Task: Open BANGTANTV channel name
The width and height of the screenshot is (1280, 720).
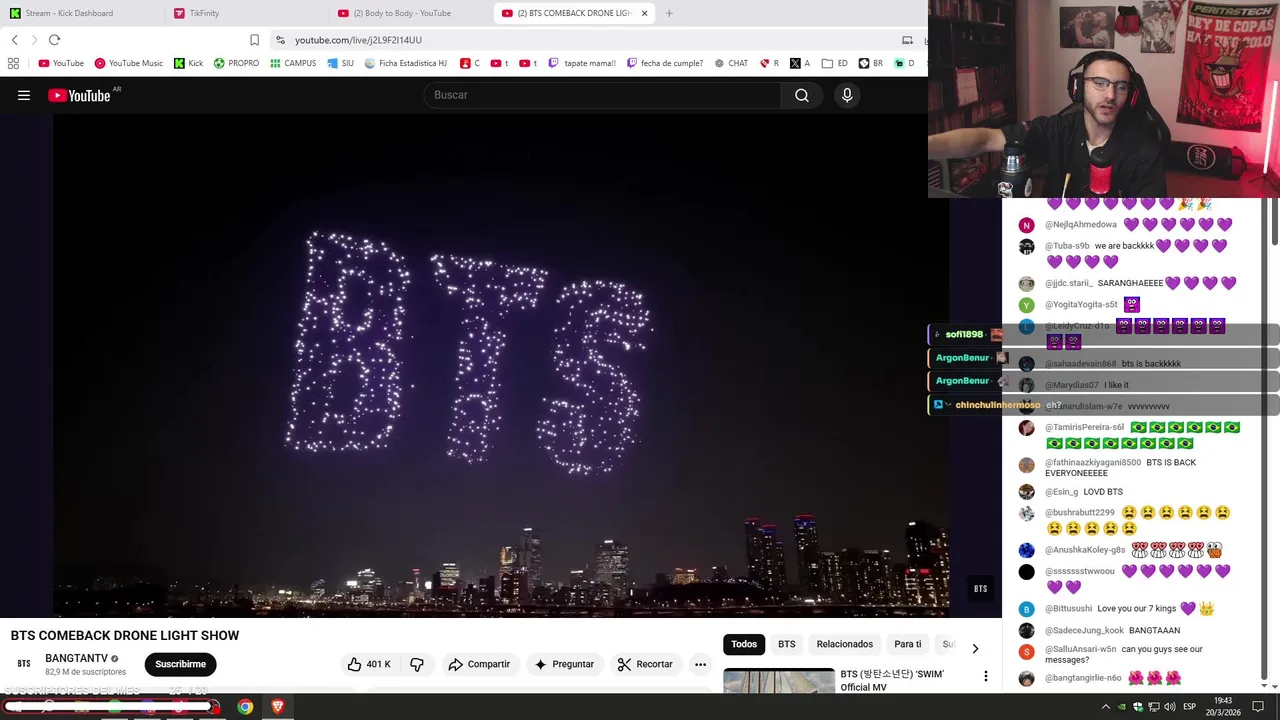Action: [76, 658]
